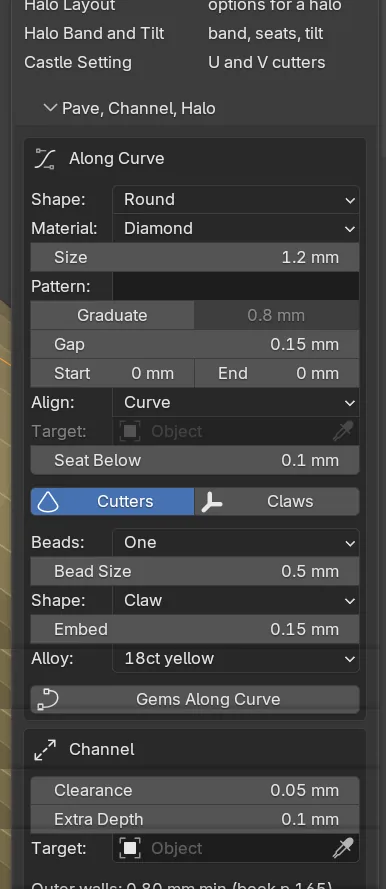Click the empty Pattern input field
The height and width of the screenshot is (889, 386).
point(236,286)
